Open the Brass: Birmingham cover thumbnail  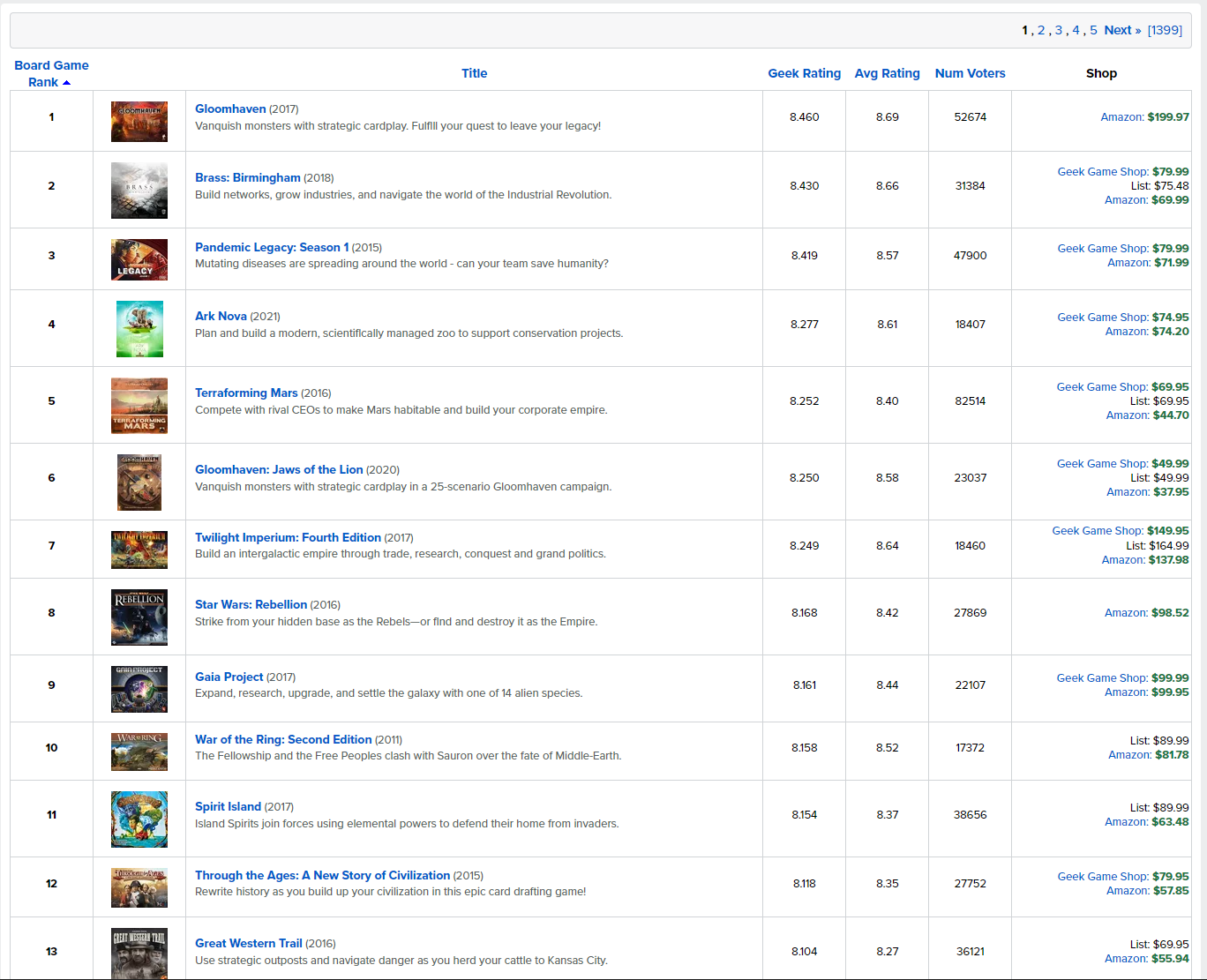[139, 191]
